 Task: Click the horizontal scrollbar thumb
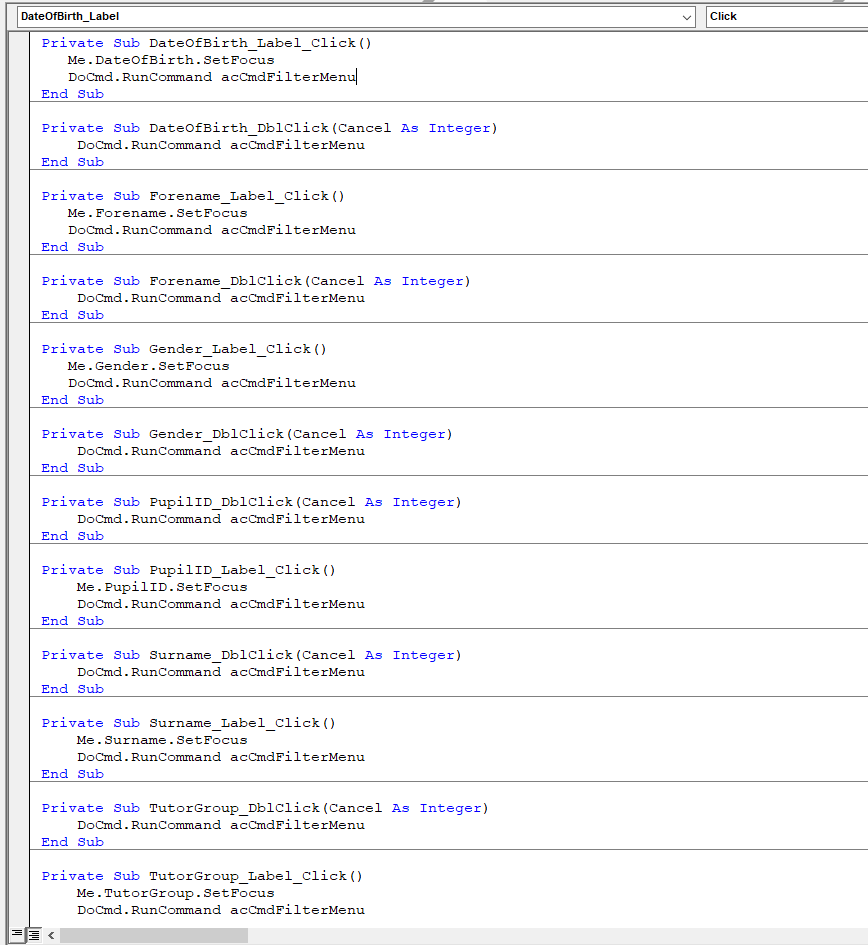154,935
